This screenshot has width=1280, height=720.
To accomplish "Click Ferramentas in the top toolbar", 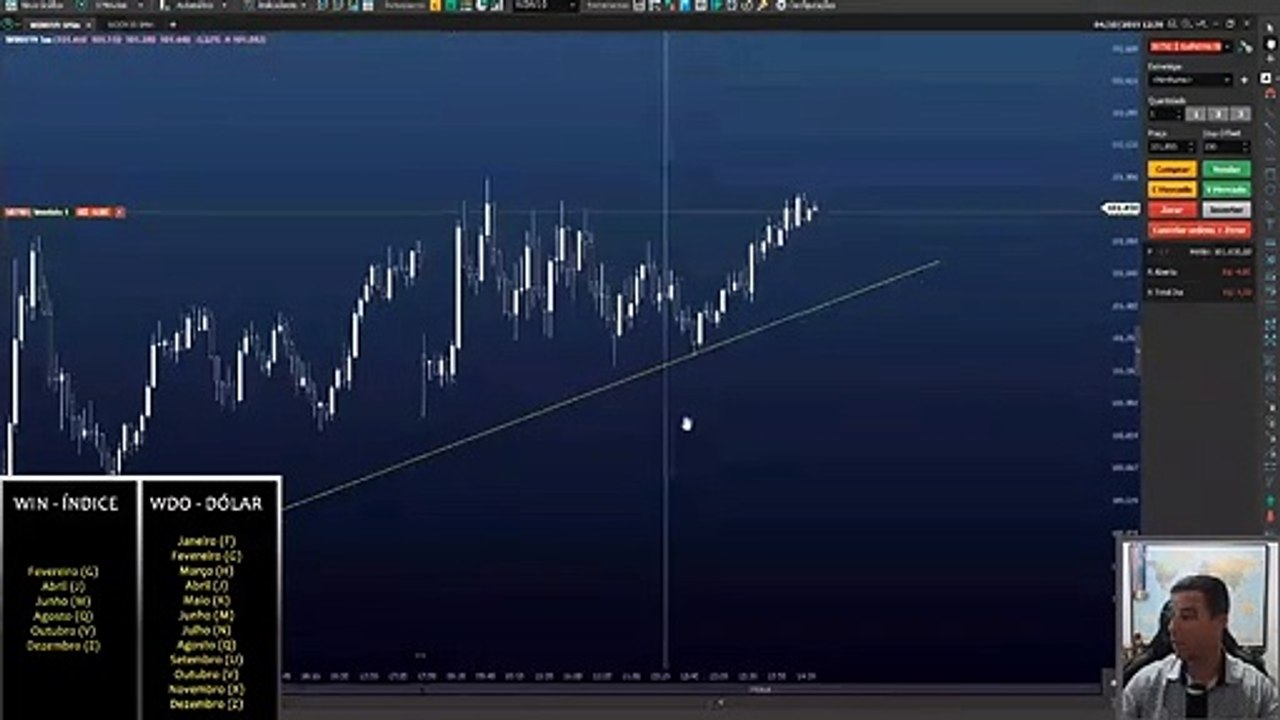I will tap(608, 5).
